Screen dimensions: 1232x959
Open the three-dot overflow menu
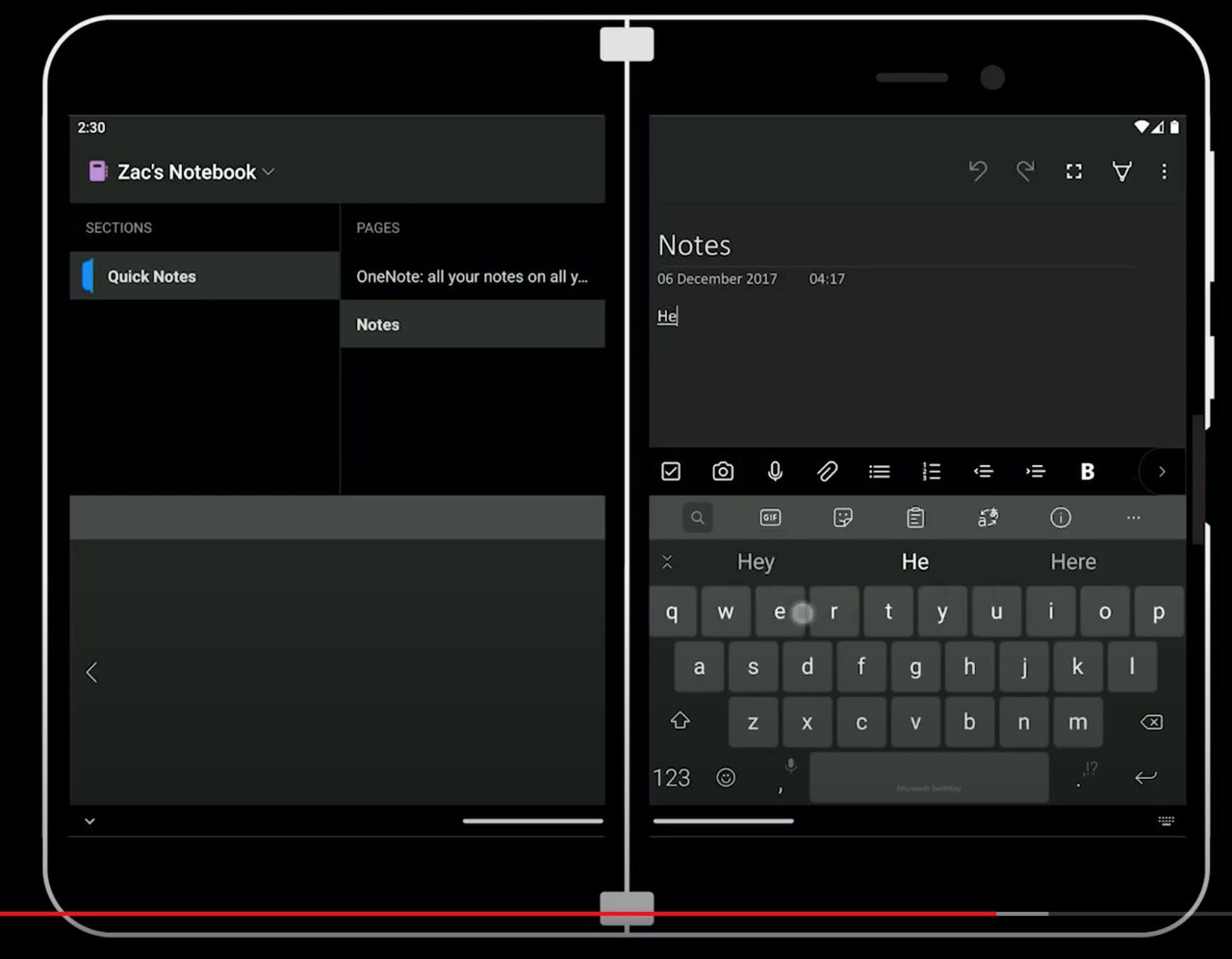click(x=1164, y=171)
